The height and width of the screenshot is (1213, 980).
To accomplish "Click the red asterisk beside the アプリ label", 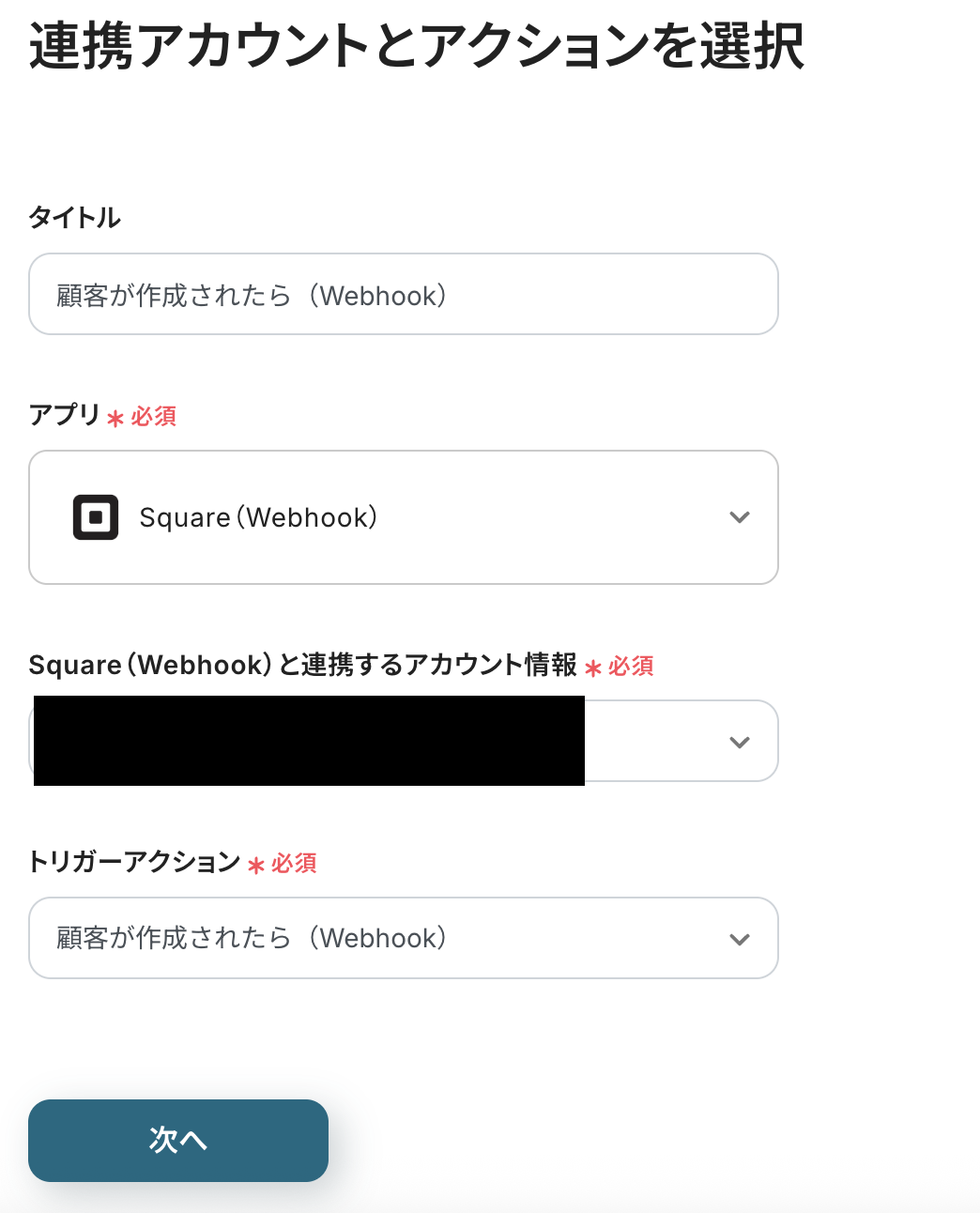I will tap(115, 419).
